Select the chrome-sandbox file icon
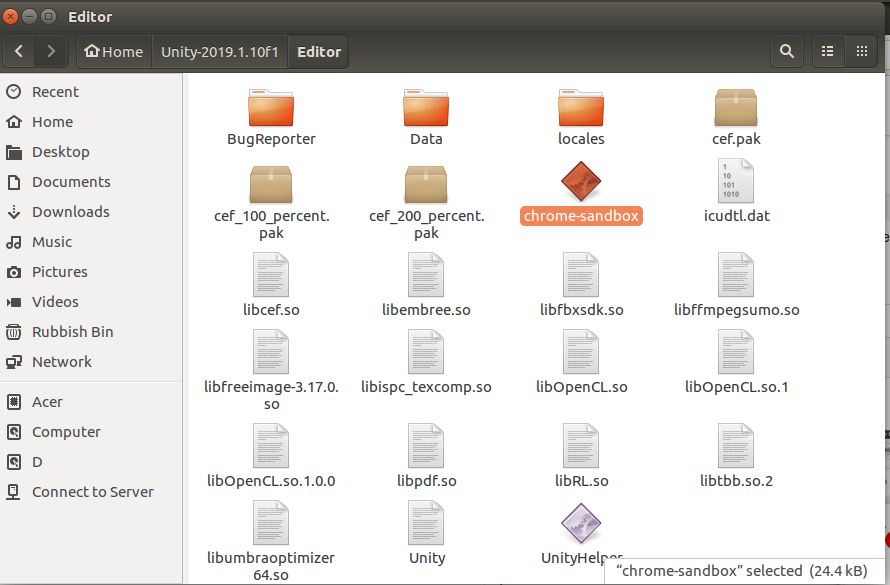This screenshot has width=890, height=585. pyautogui.click(x=581, y=181)
